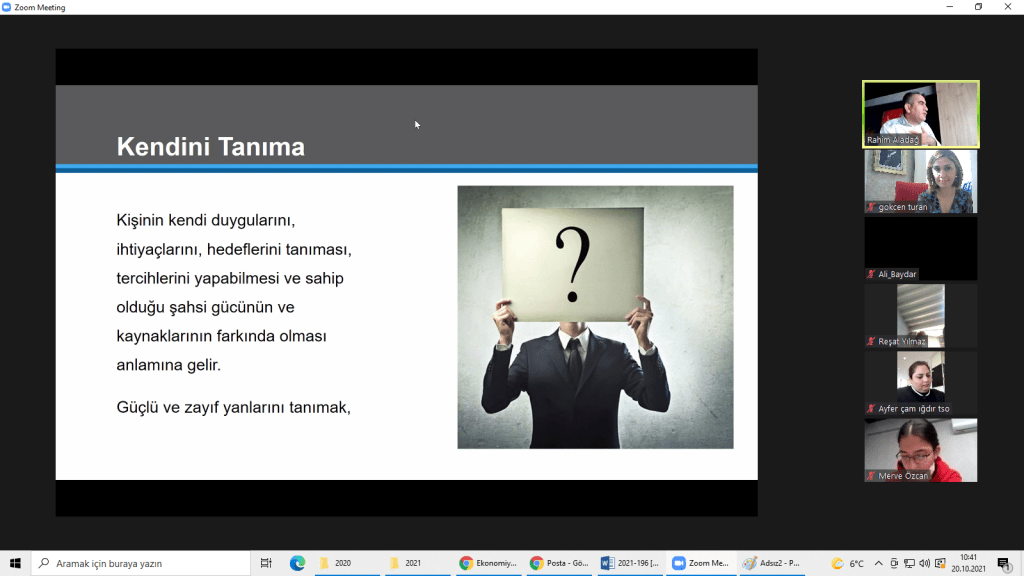Click the weather widget showing 6°C
1024x576 pixels.
point(847,563)
